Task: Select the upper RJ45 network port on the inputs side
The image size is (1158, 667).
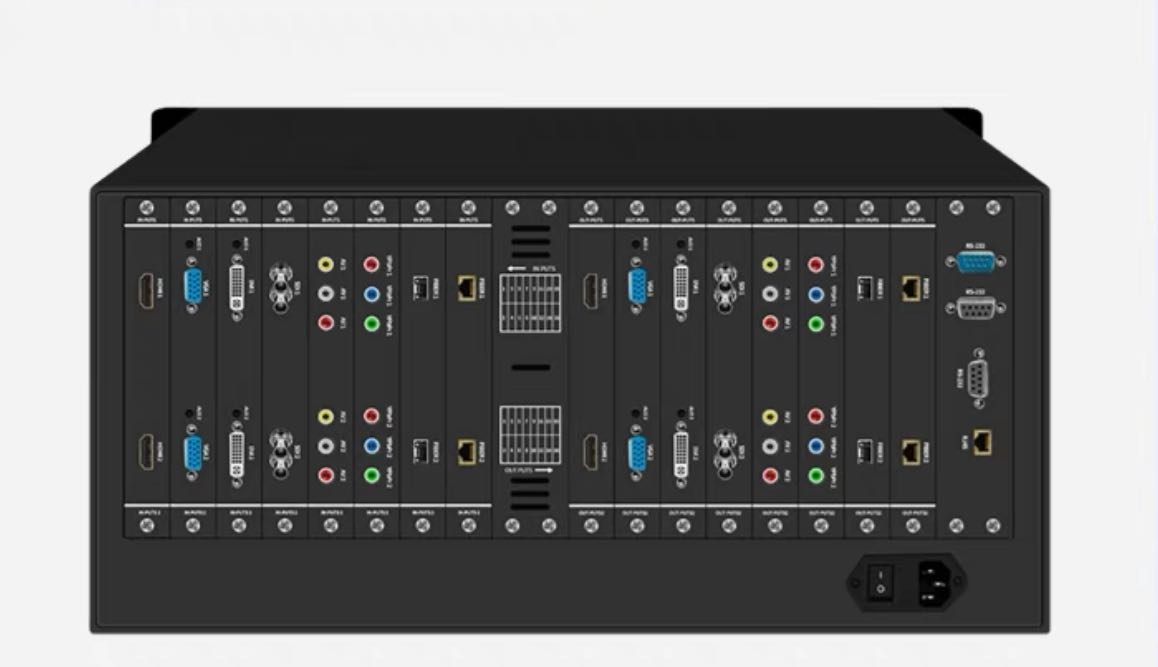Action: pos(466,288)
